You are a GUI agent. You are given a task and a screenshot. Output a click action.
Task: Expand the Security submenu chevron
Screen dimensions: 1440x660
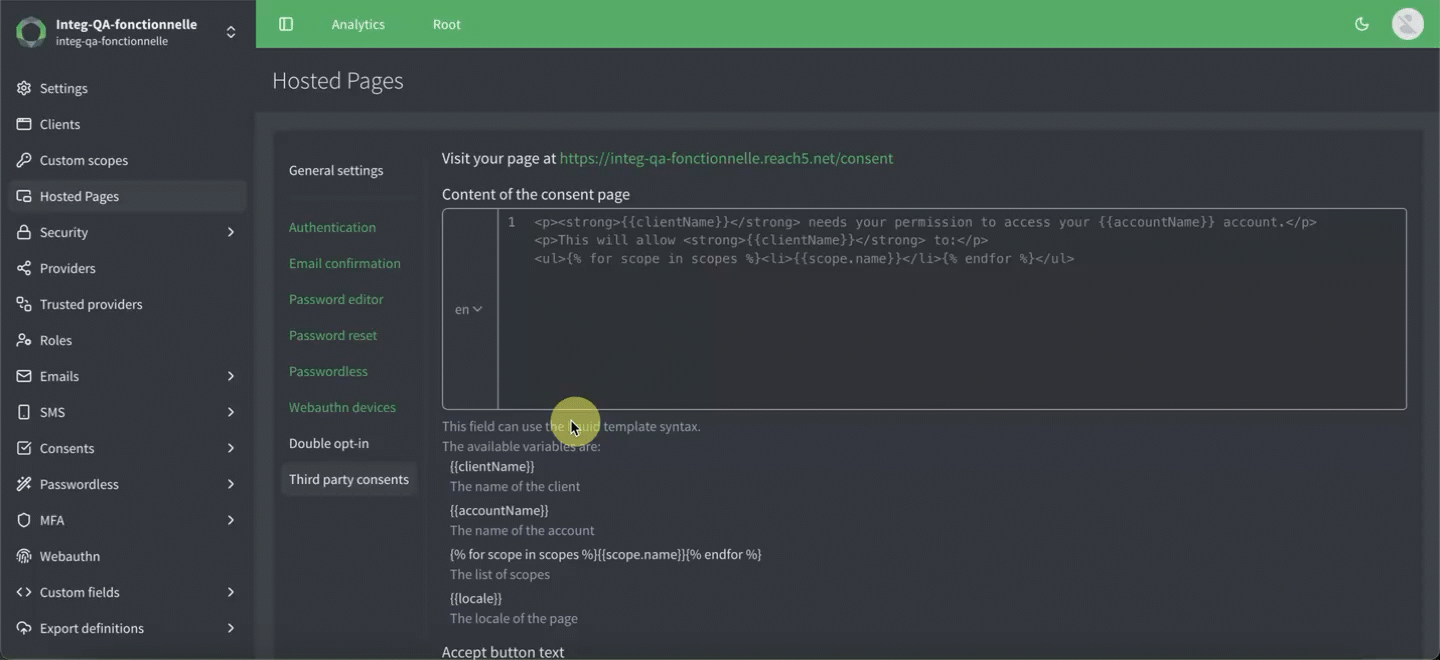(231, 232)
